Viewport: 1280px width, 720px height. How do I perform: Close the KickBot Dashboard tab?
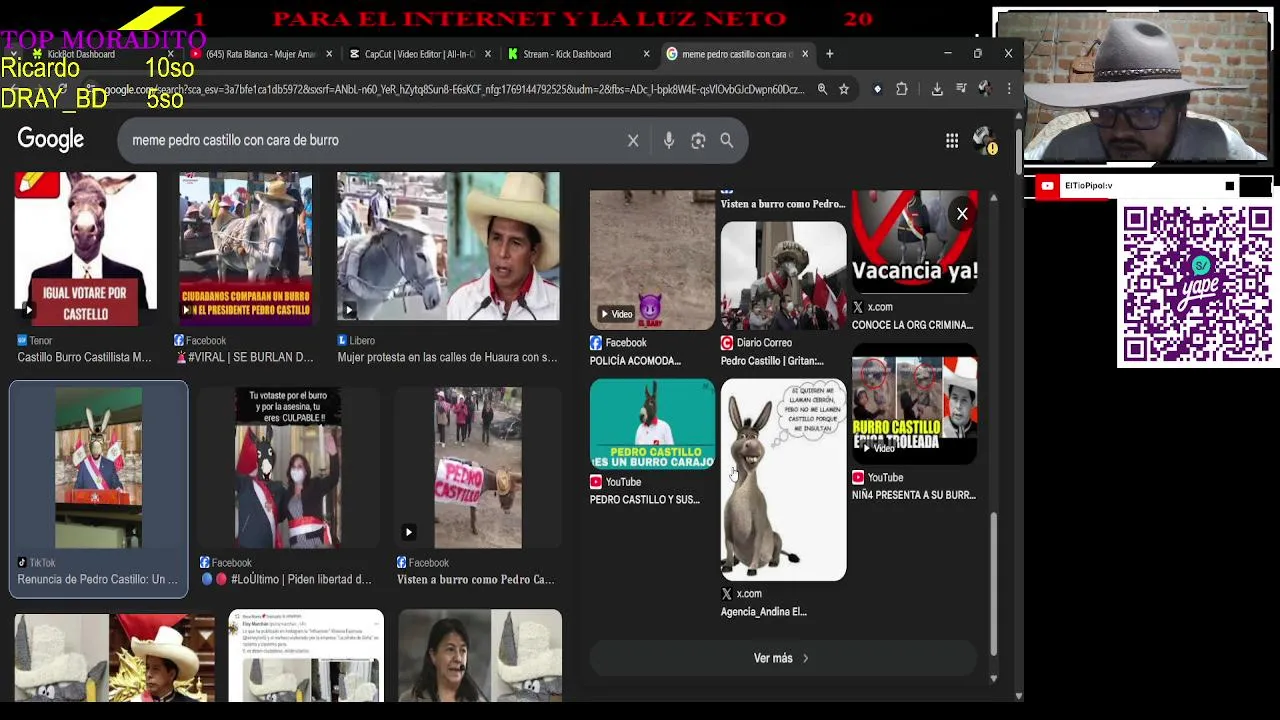tap(171, 54)
